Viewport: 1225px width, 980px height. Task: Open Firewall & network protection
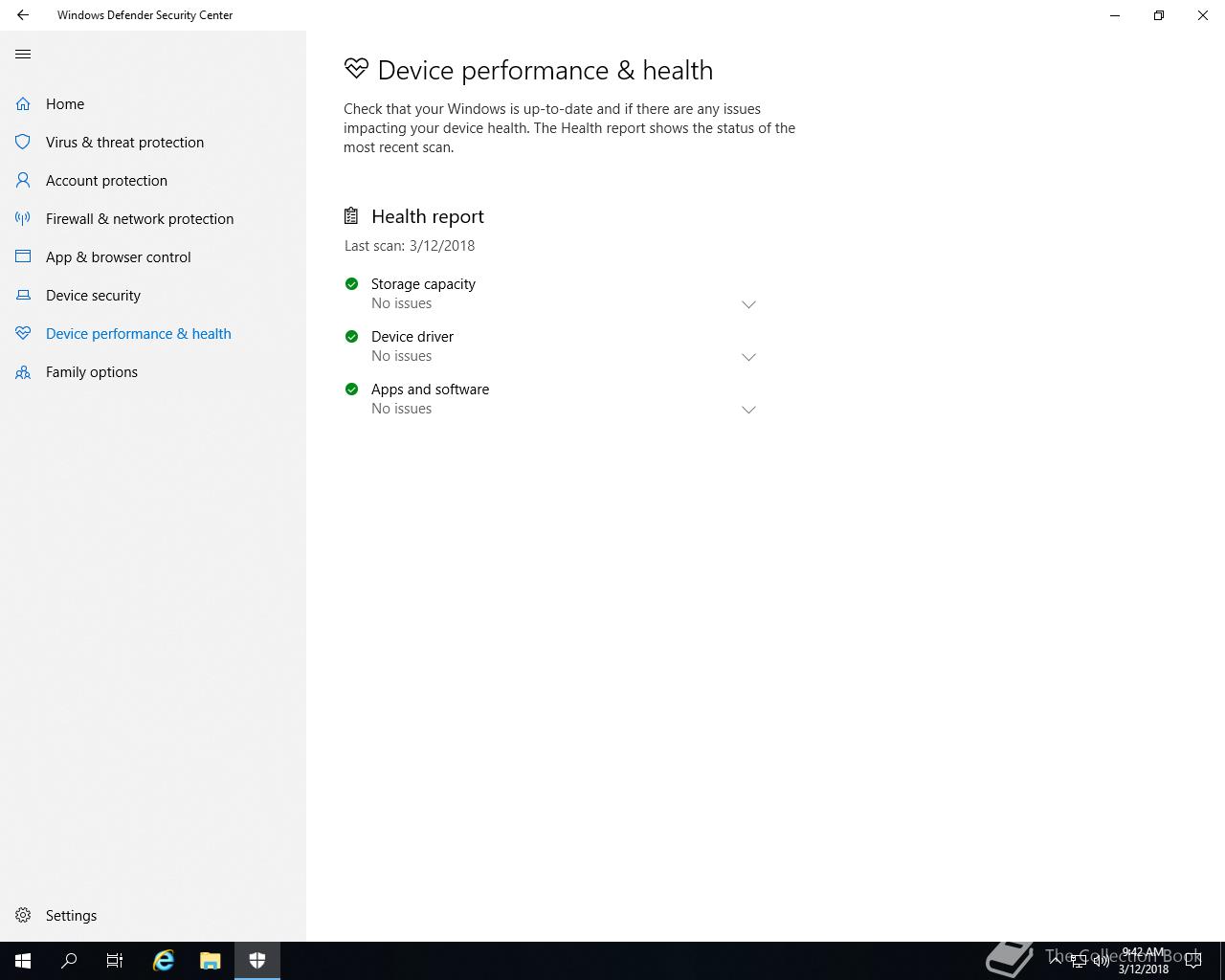[x=153, y=219]
